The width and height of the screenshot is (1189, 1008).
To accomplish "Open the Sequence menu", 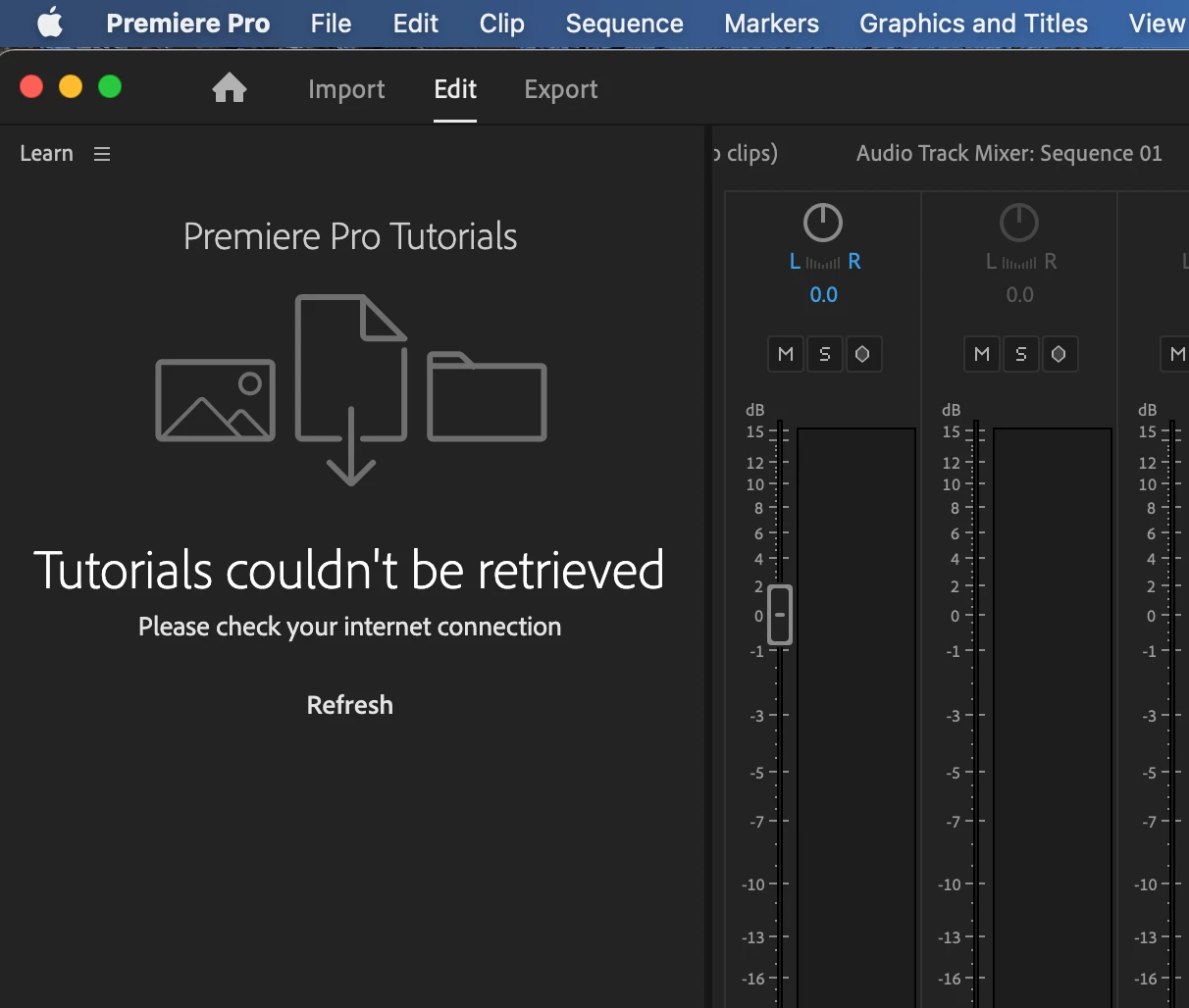I will (624, 24).
